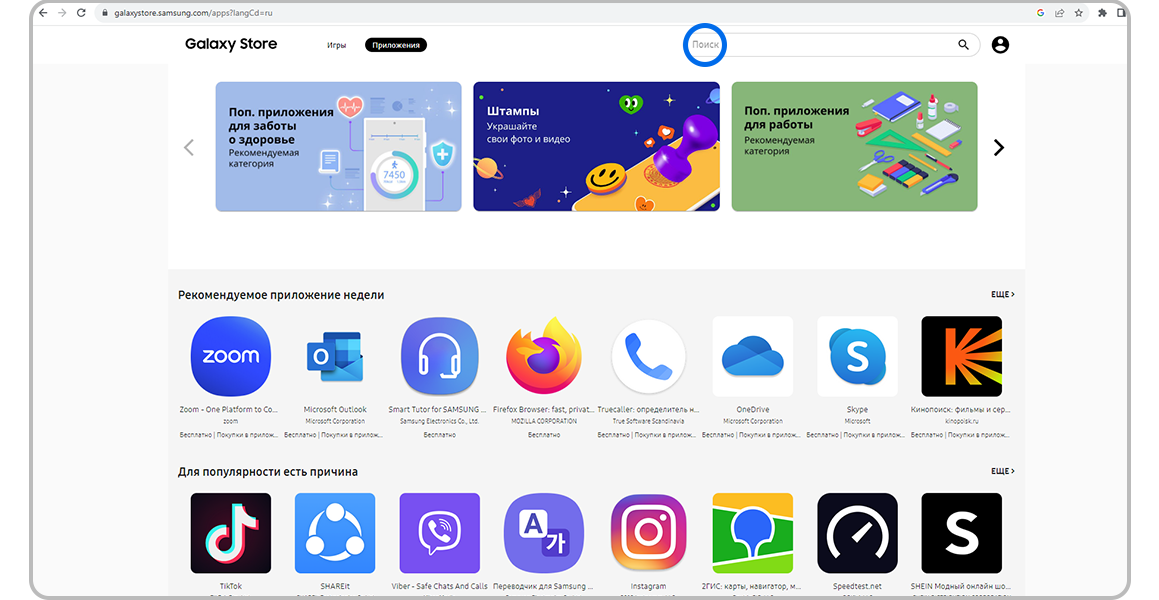Image resolution: width=1159 pixels, height=600 pixels.
Task: Click the share page icon in address bar
Action: [x=1059, y=13]
